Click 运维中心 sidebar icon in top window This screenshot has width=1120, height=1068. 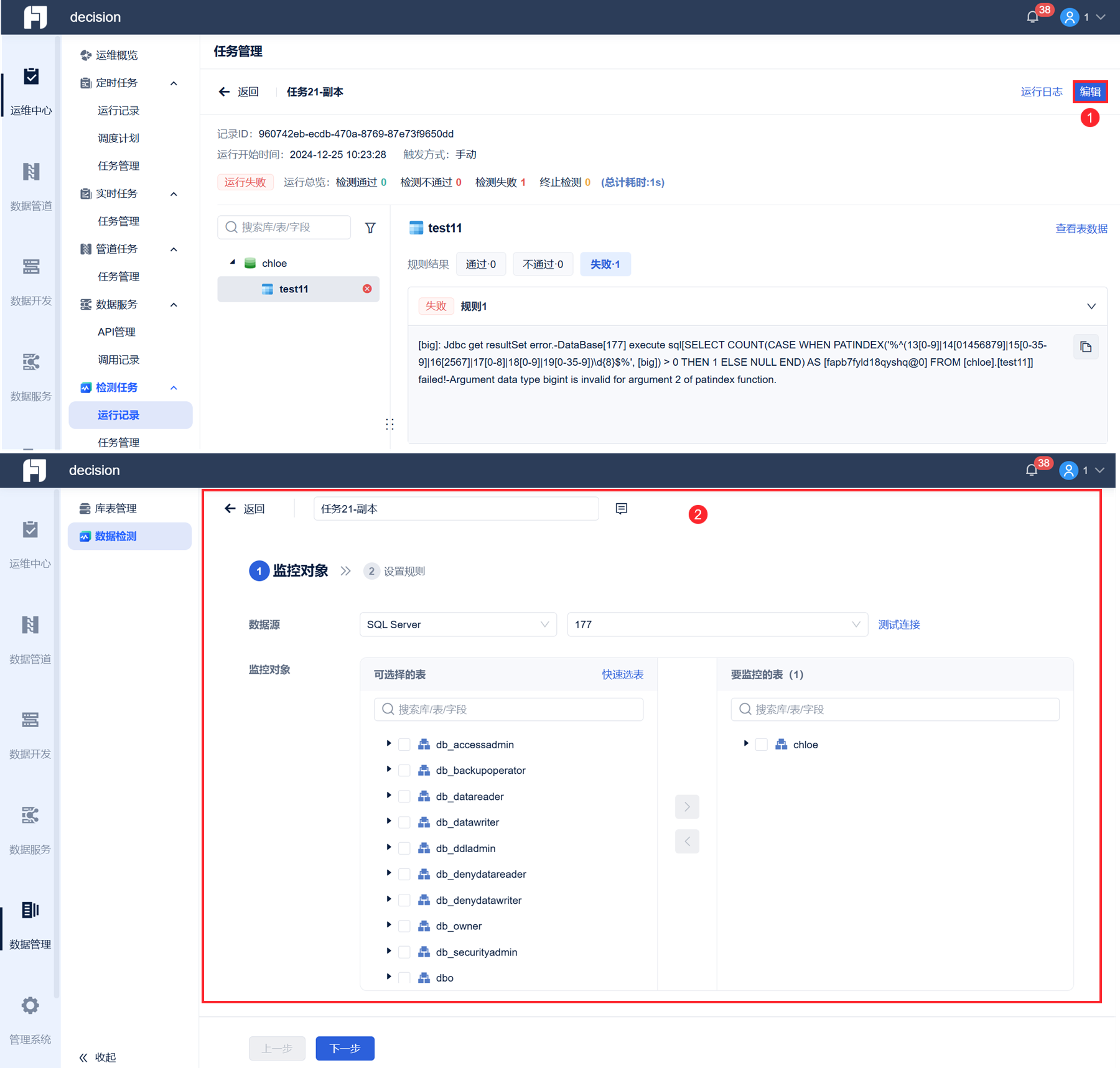point(31,77)
